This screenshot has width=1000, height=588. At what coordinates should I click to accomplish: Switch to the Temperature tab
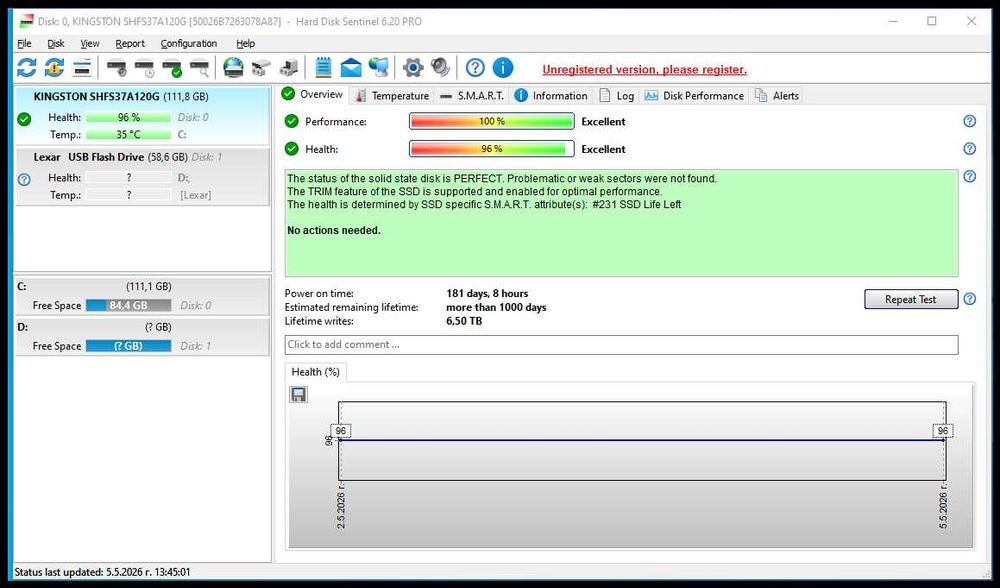click(x=393, y=96)
